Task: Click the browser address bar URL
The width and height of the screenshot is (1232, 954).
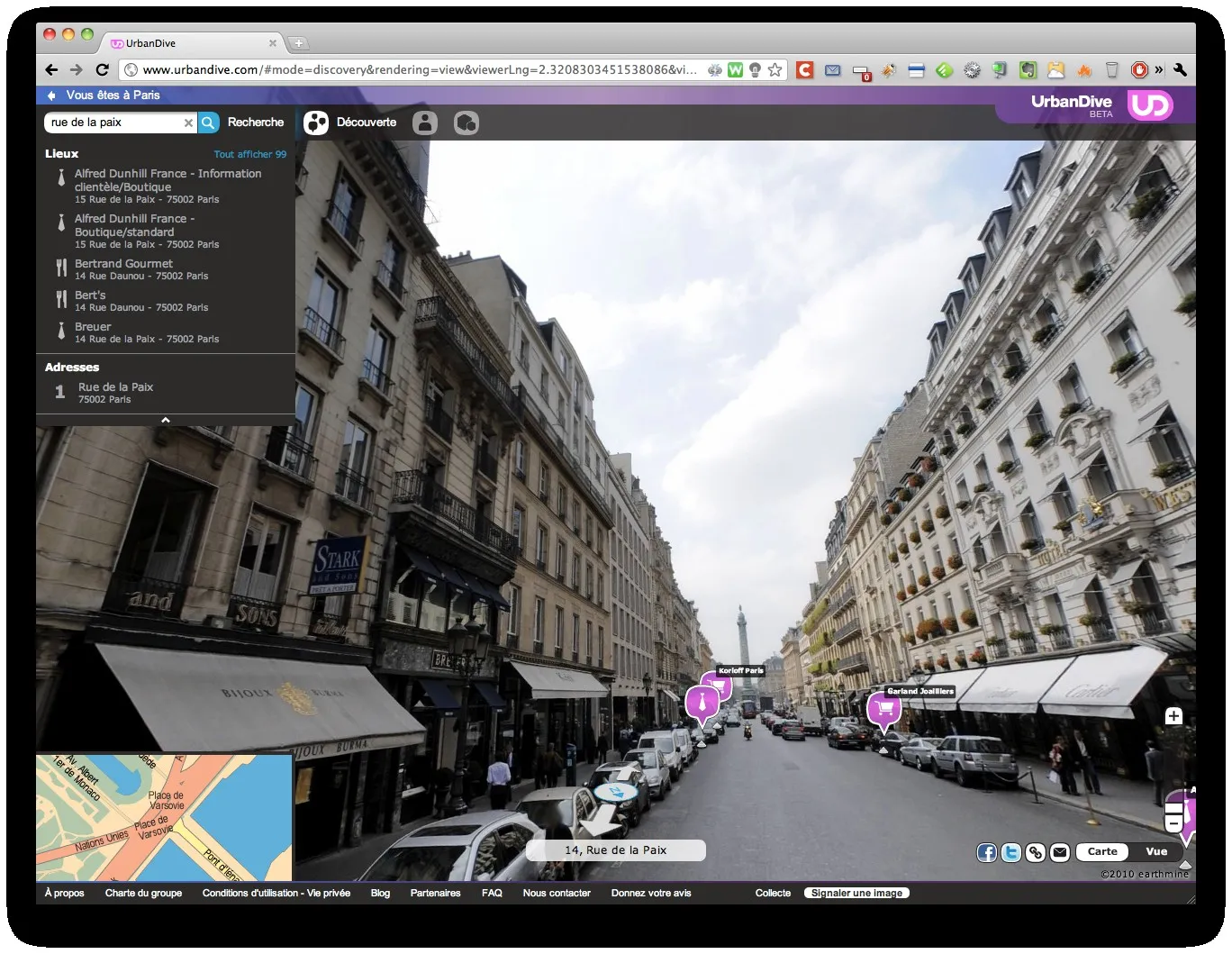Action: (x=420, y=70)
